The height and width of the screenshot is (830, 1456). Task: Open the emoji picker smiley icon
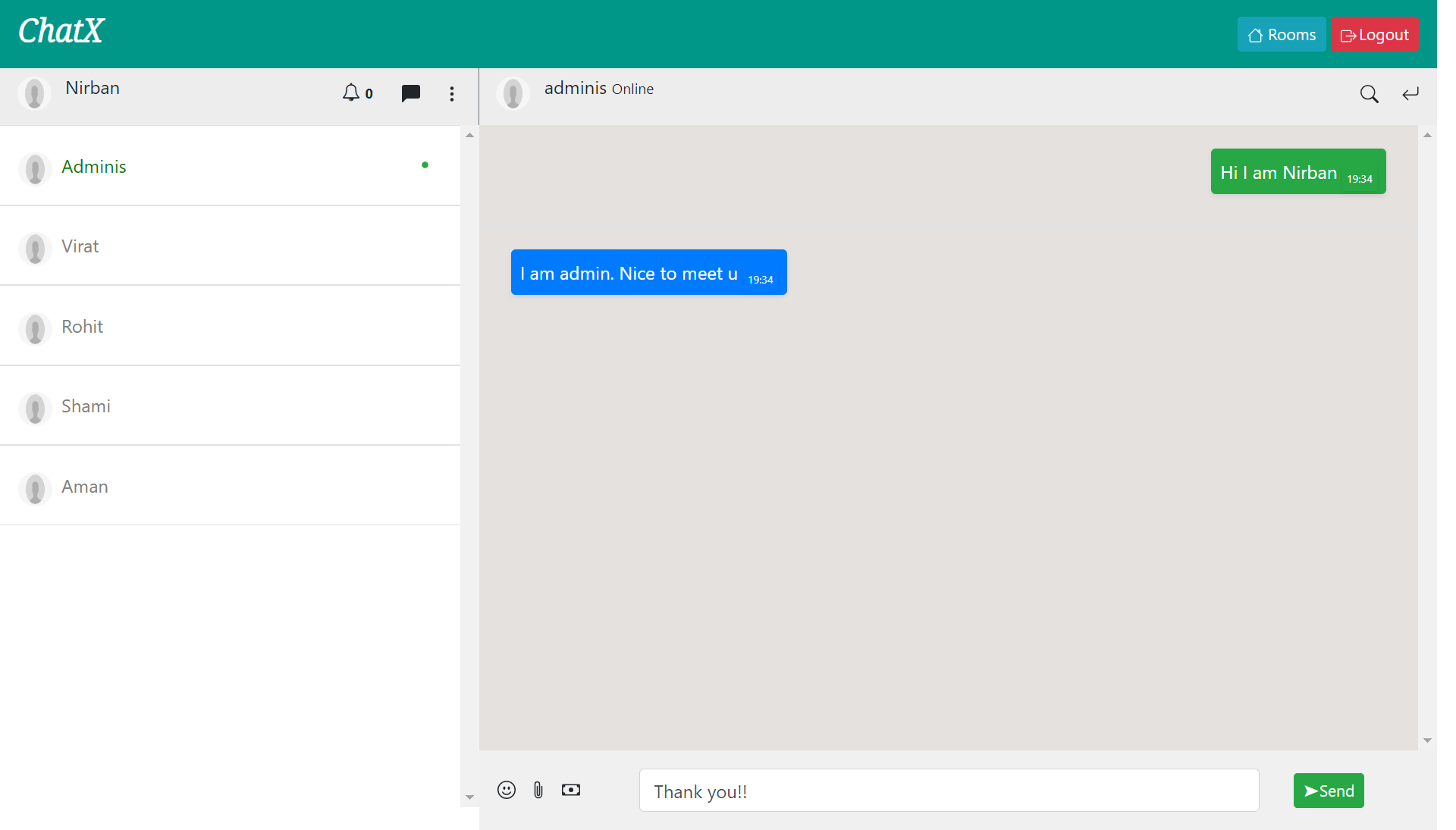click(x=507, y=790)
